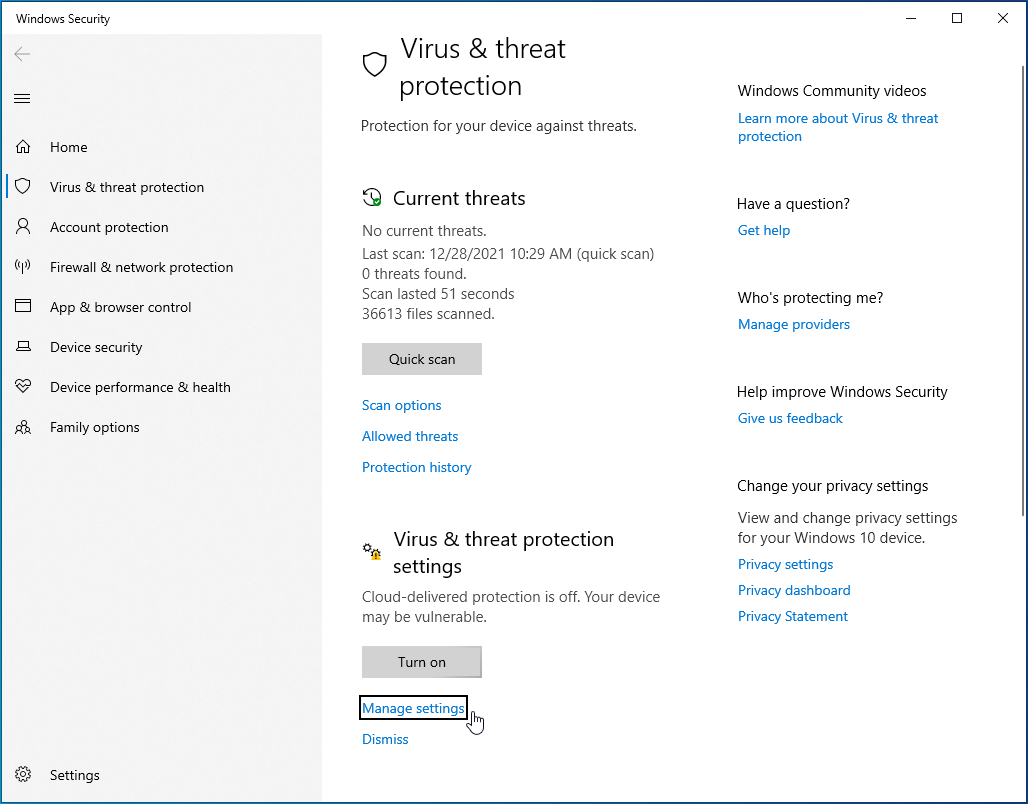Click the Account protection person icon
Viewport: 1028px width, 804px height.
pyautogui.click(x=23, y=227)
